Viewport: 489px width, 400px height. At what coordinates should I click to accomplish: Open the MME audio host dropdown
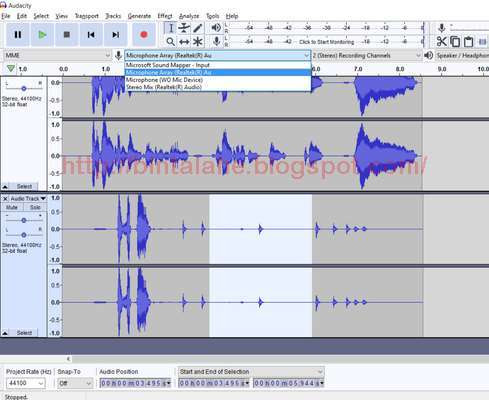(x=57, y=55)
